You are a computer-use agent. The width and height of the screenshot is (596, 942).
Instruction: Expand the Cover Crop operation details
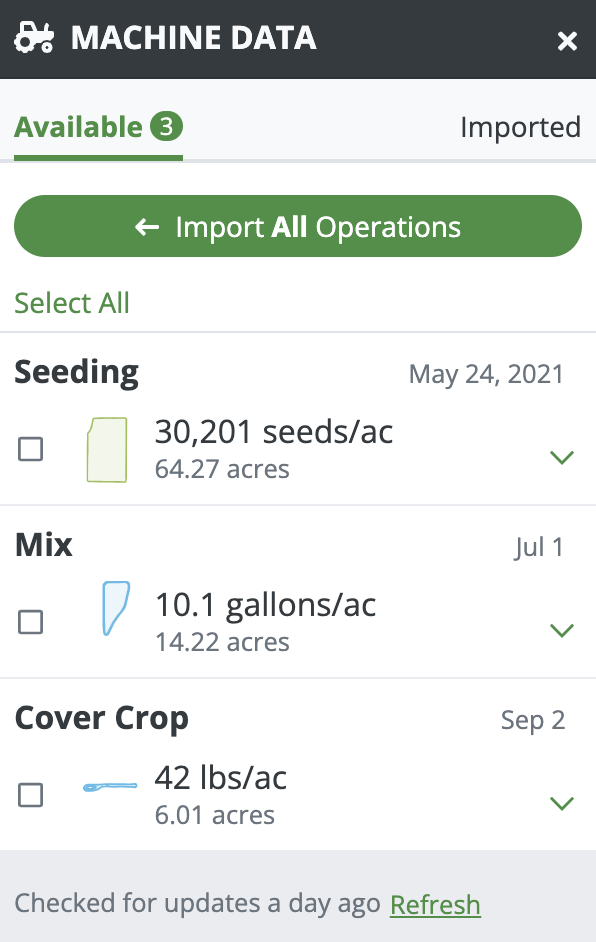point(562,803)
